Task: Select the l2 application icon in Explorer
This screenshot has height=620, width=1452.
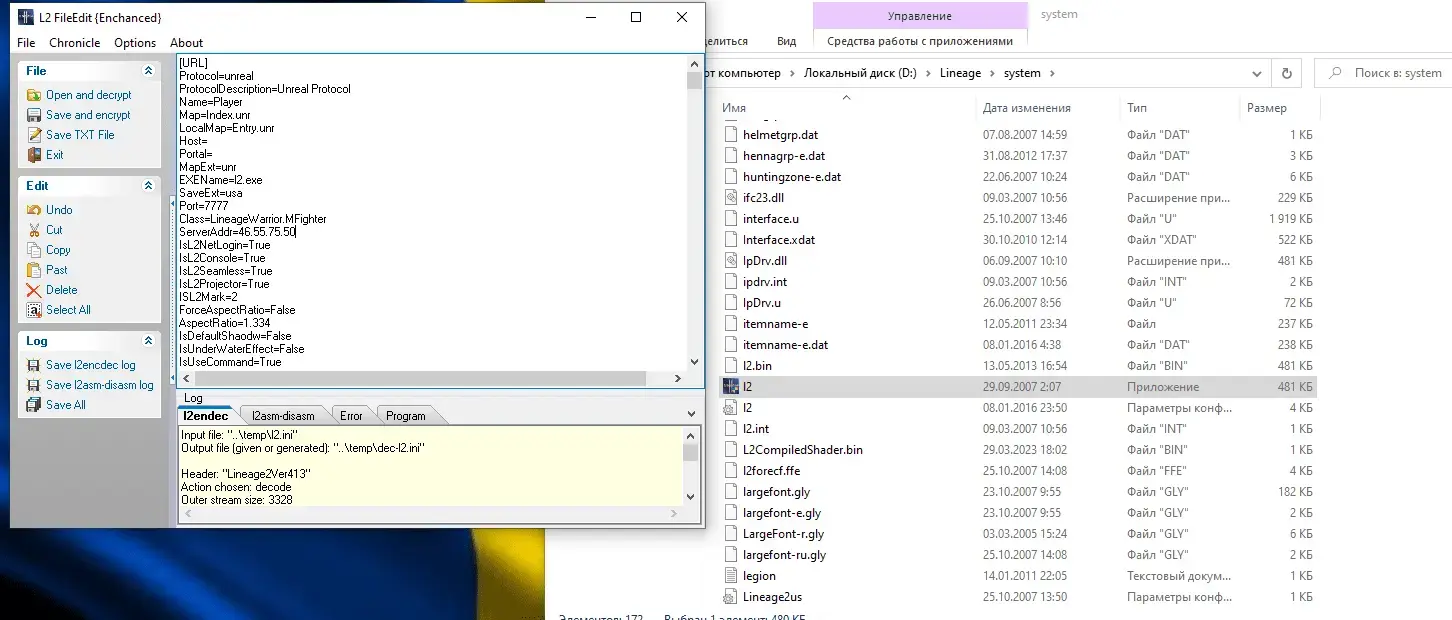Action: [730, 387]
